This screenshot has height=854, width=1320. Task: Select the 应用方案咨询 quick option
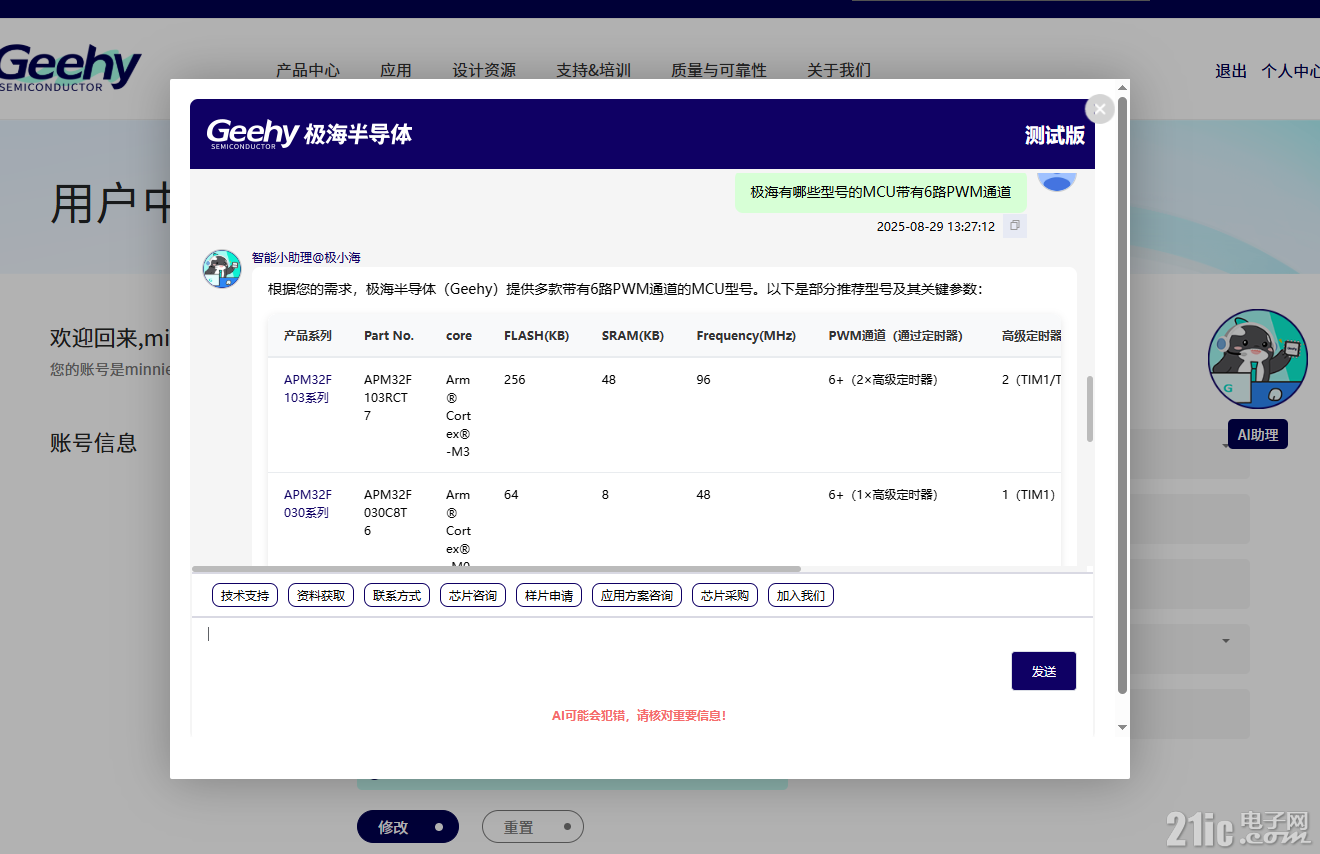(637, 596)
